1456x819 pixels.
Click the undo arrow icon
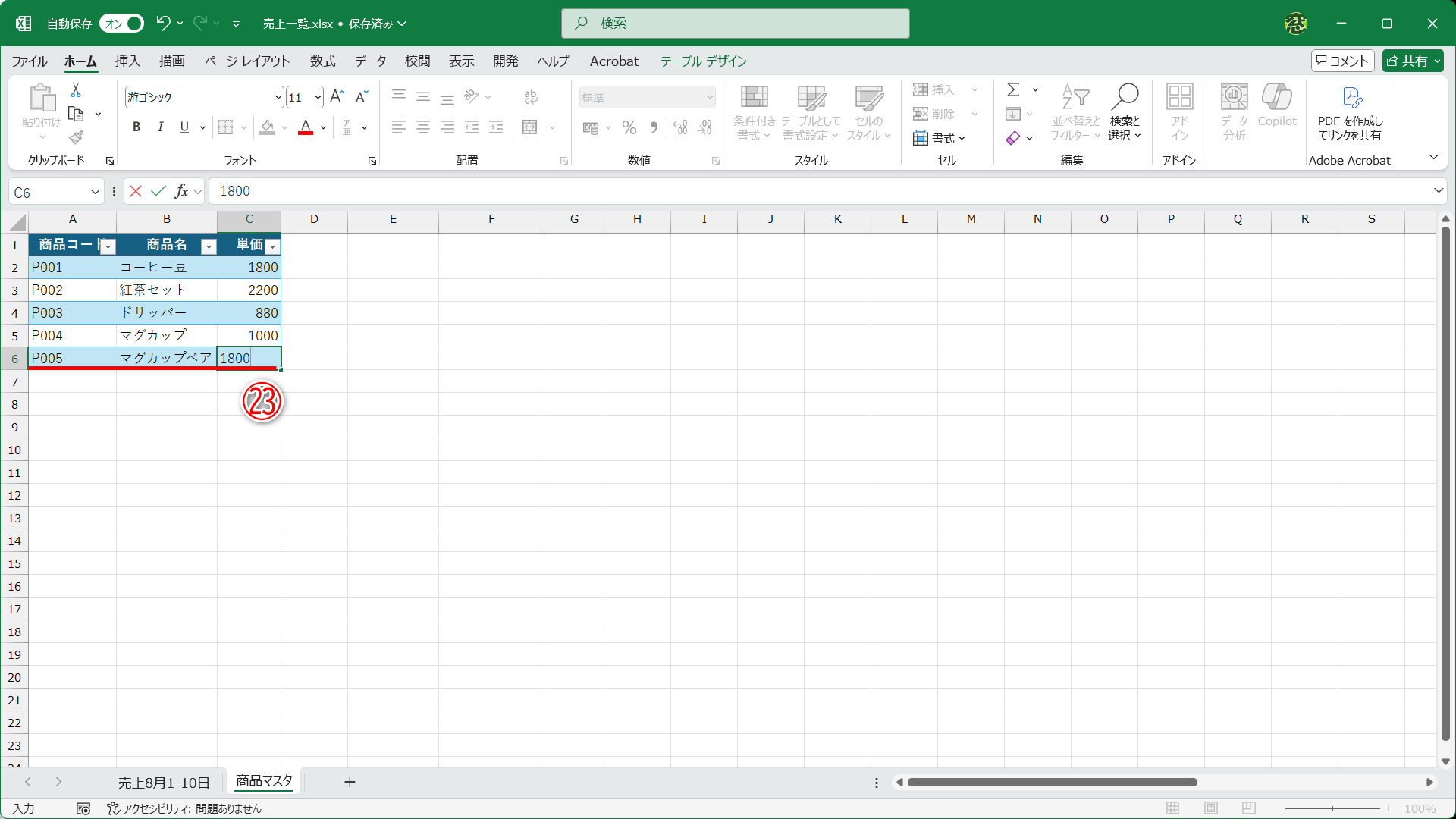click(x=163, y=24)
